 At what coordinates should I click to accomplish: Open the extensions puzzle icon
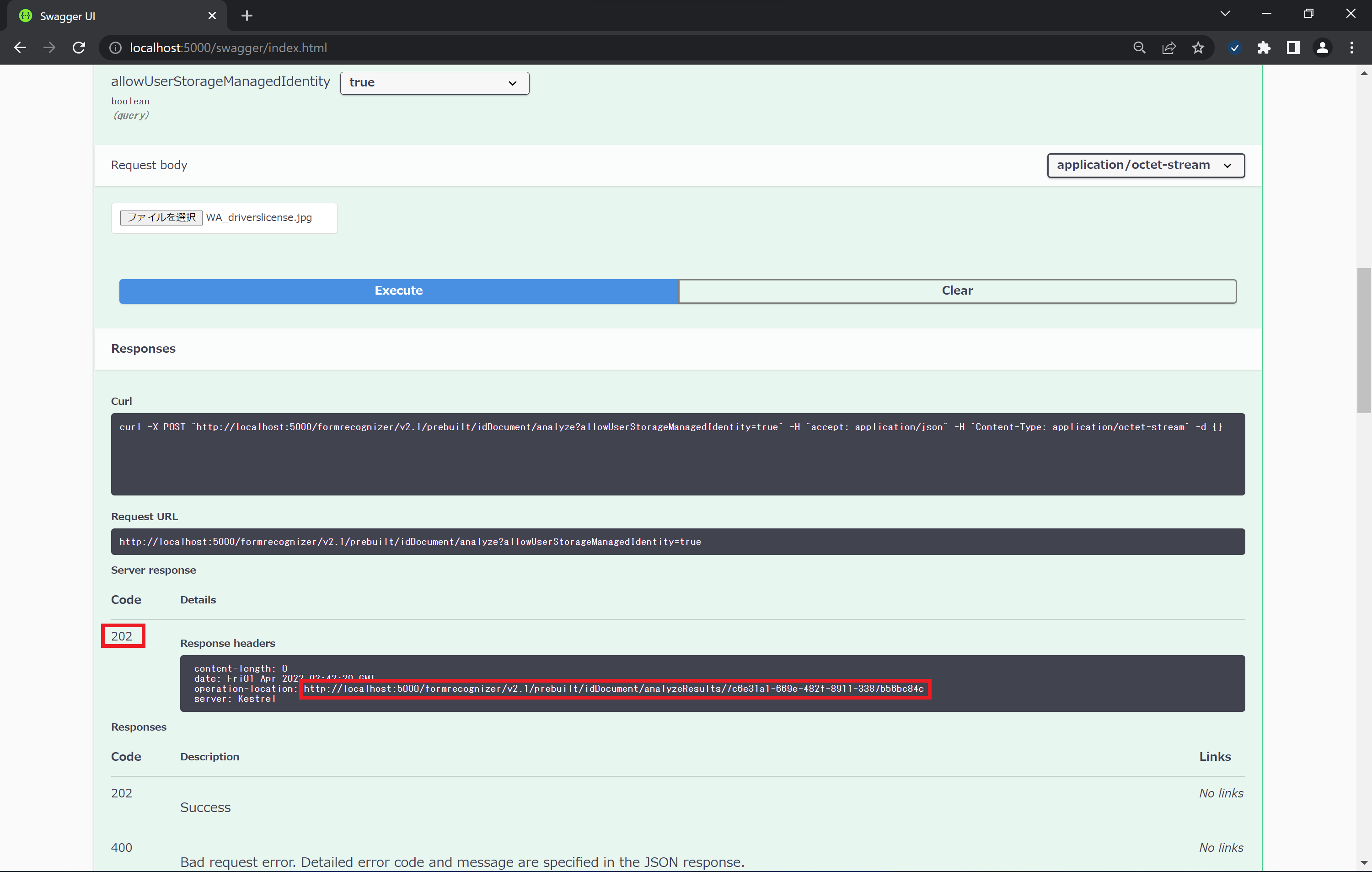(1264, 48)
